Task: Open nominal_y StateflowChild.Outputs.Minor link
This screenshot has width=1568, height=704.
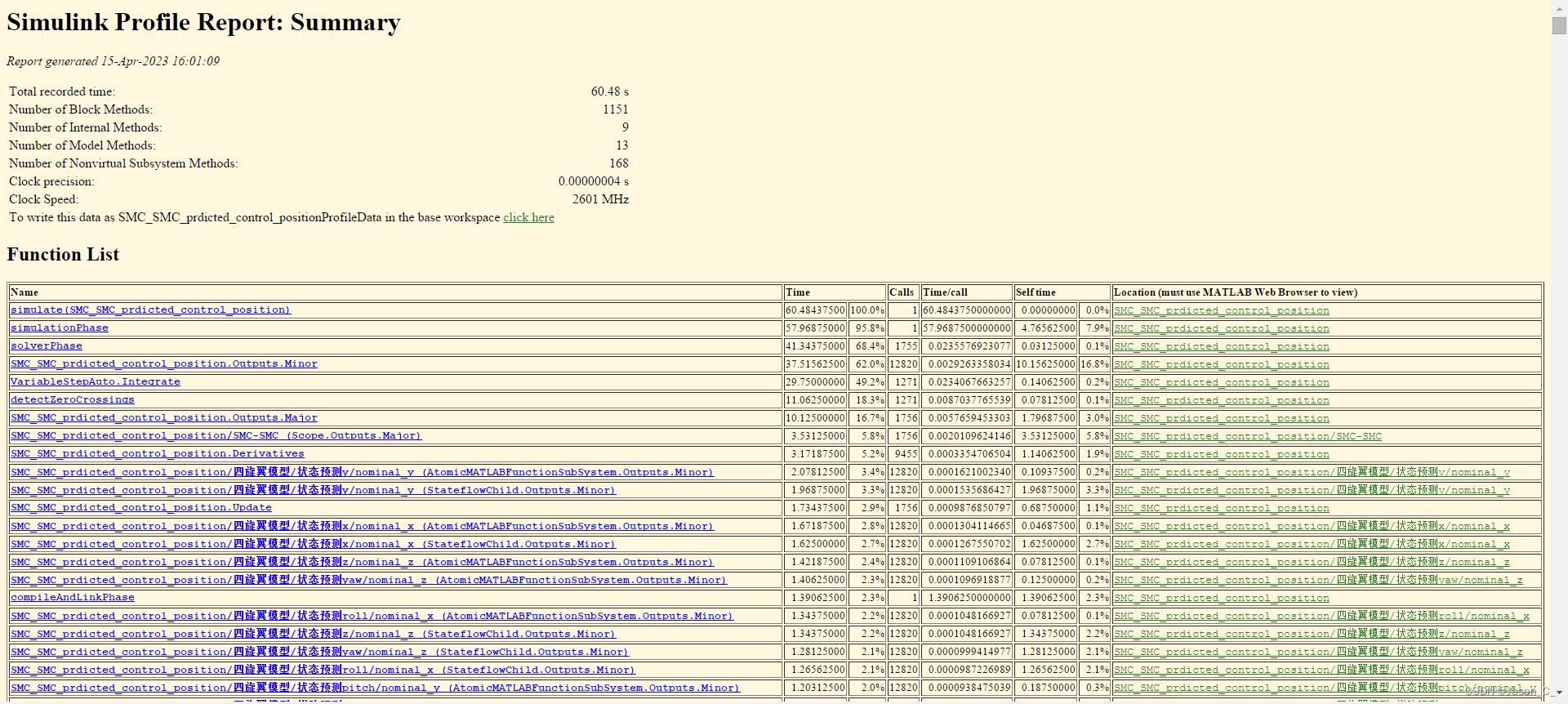Action: coord(313,490)
